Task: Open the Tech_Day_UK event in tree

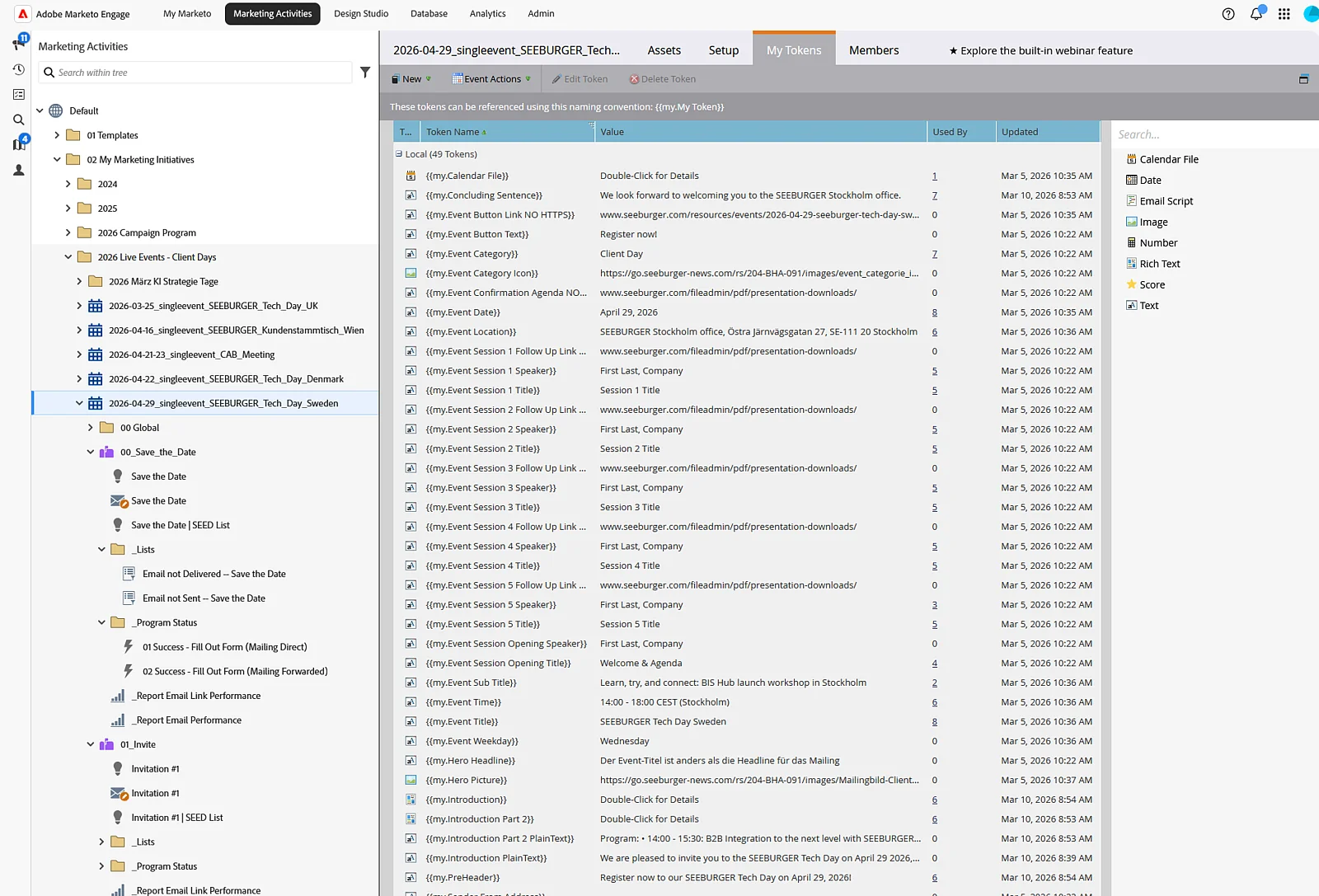Action: (x=213, y=306)
